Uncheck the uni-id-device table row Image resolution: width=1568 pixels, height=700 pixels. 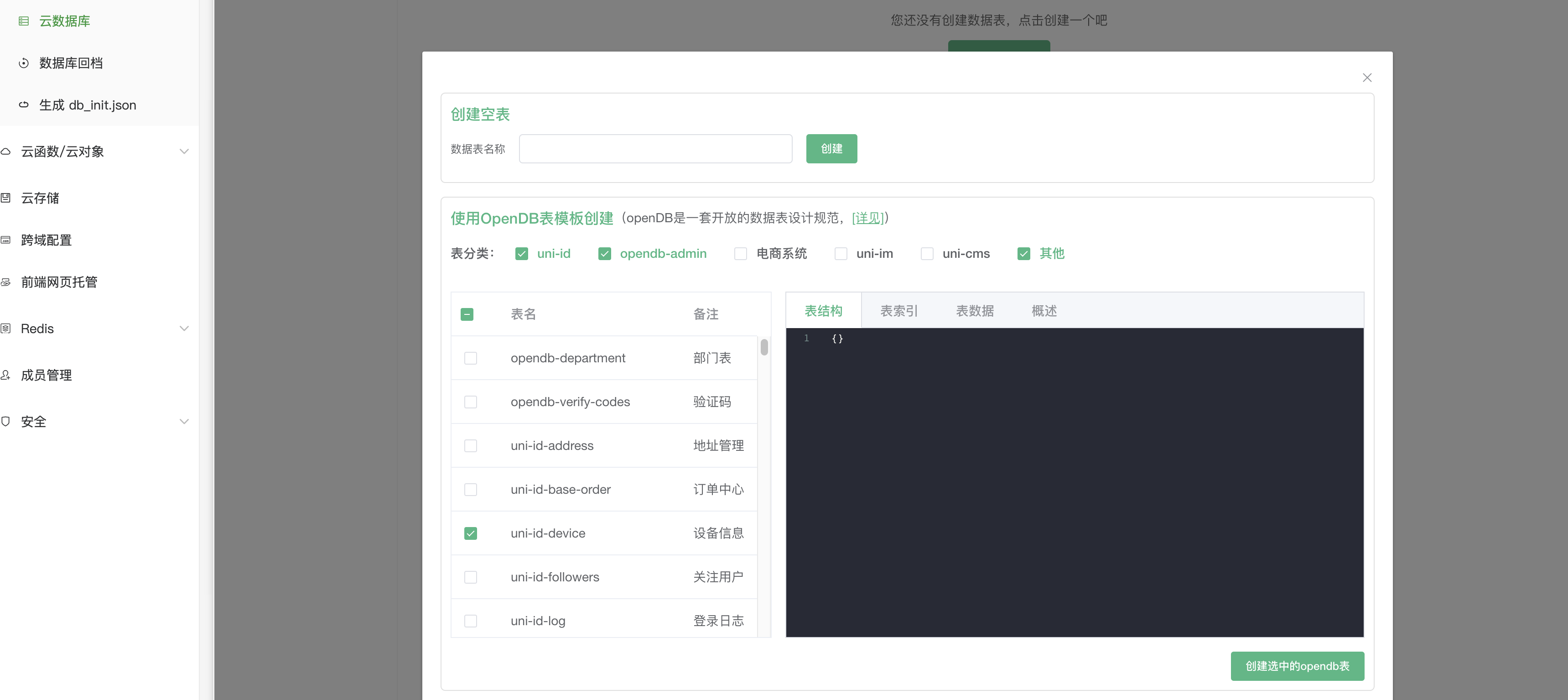click(471, 534)
